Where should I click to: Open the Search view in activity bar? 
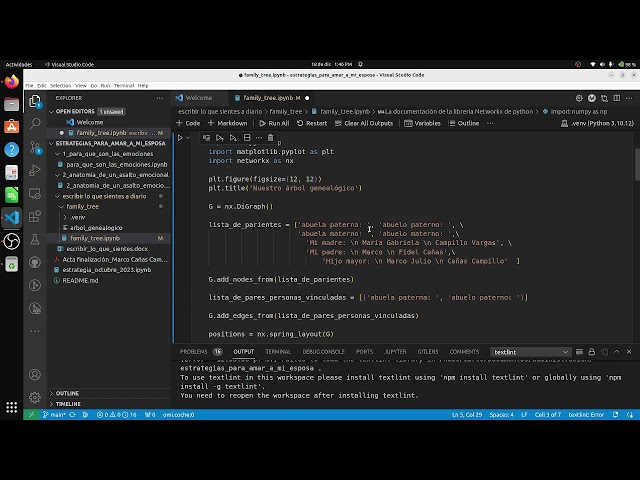point(35,124)
